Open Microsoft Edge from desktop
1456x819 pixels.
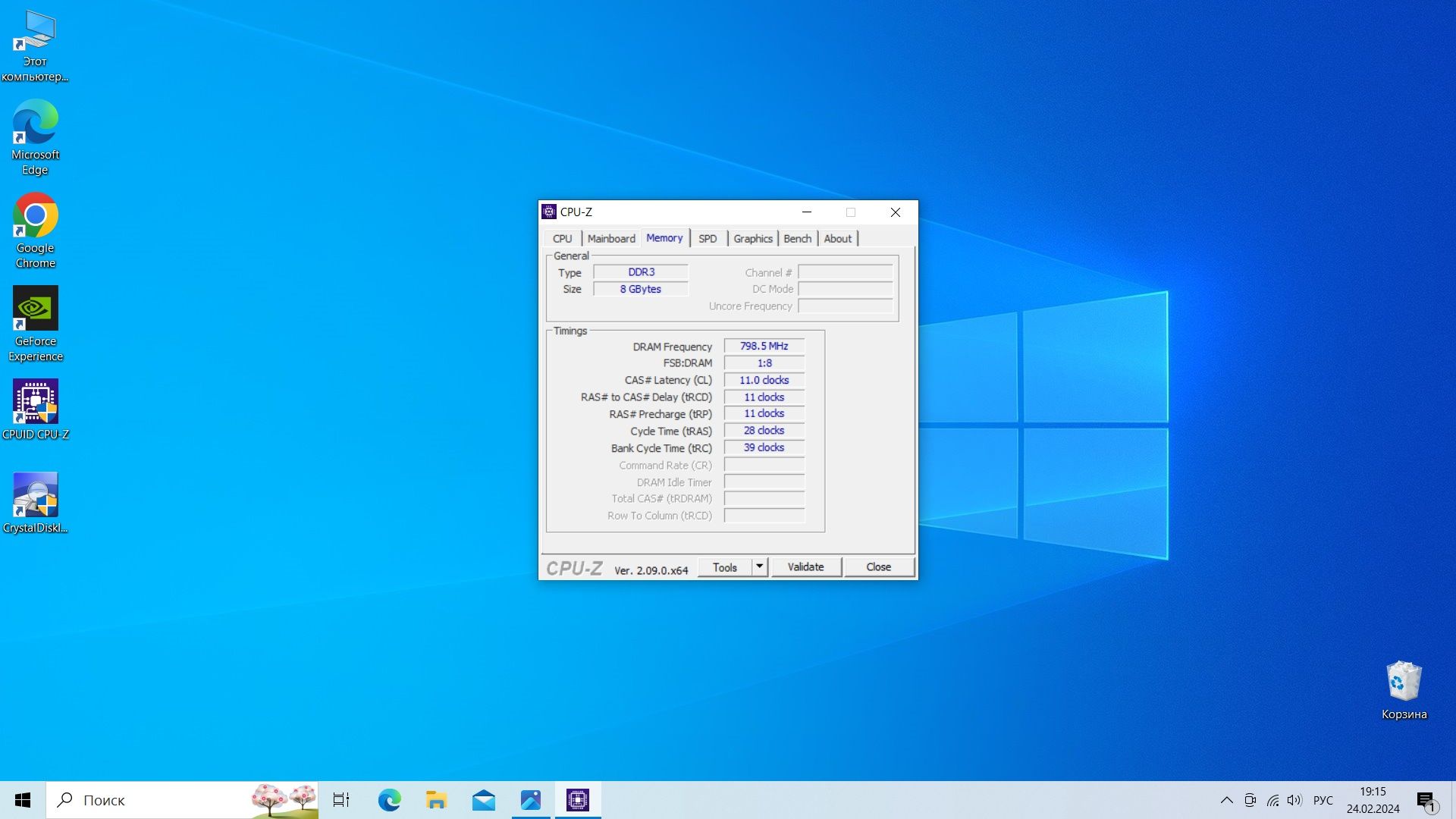point(35,130)
